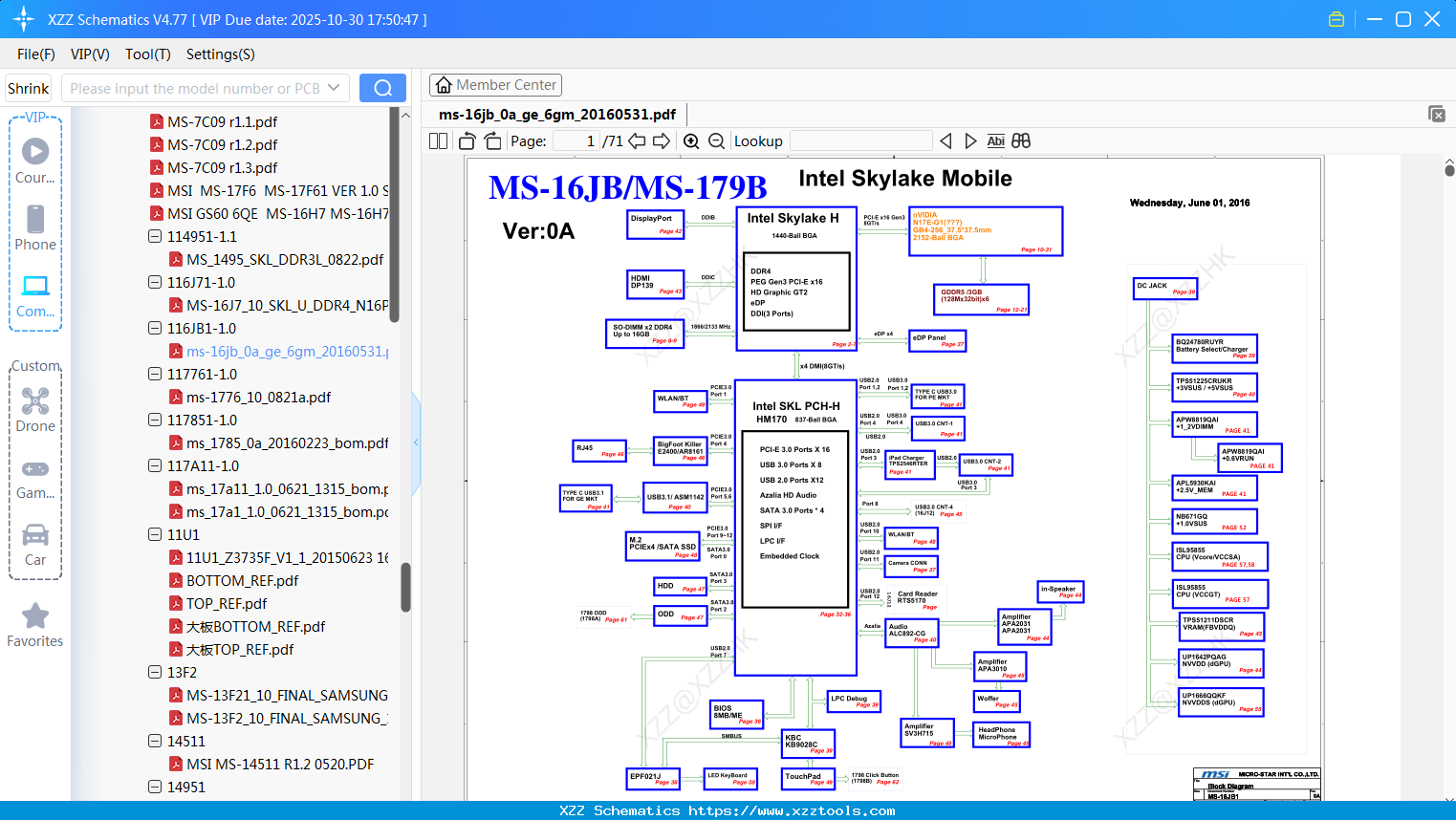Toggle two-page side-by-side view
Viewport: 1456px width, 820px height.
click(x=437, y=140)
